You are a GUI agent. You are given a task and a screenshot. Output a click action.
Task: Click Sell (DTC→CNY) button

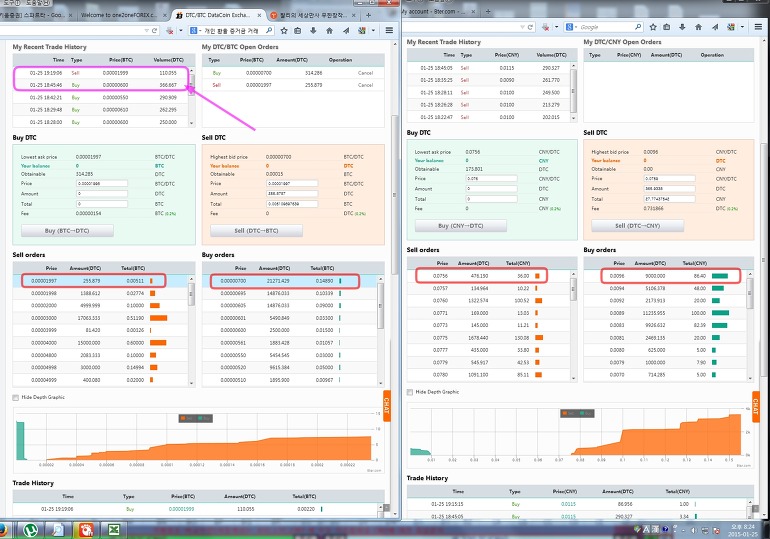(x=637, y=226)
